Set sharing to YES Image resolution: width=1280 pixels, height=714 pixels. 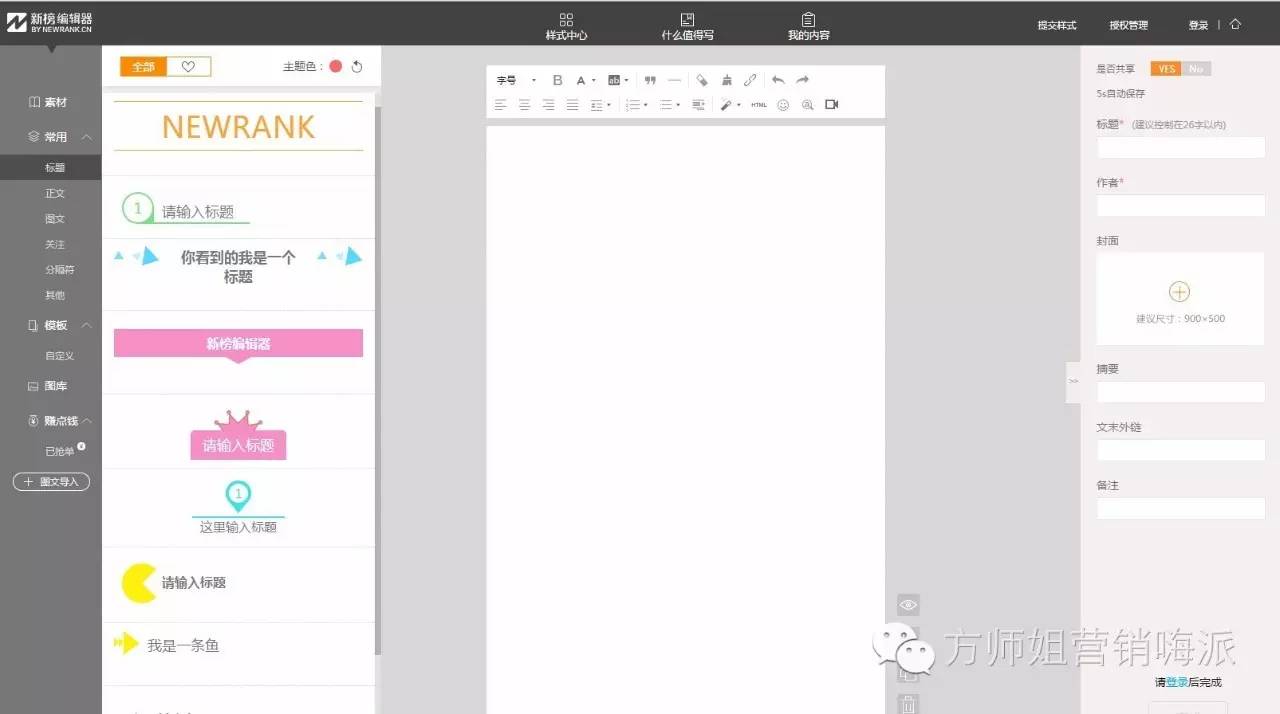pos(1165,69)
